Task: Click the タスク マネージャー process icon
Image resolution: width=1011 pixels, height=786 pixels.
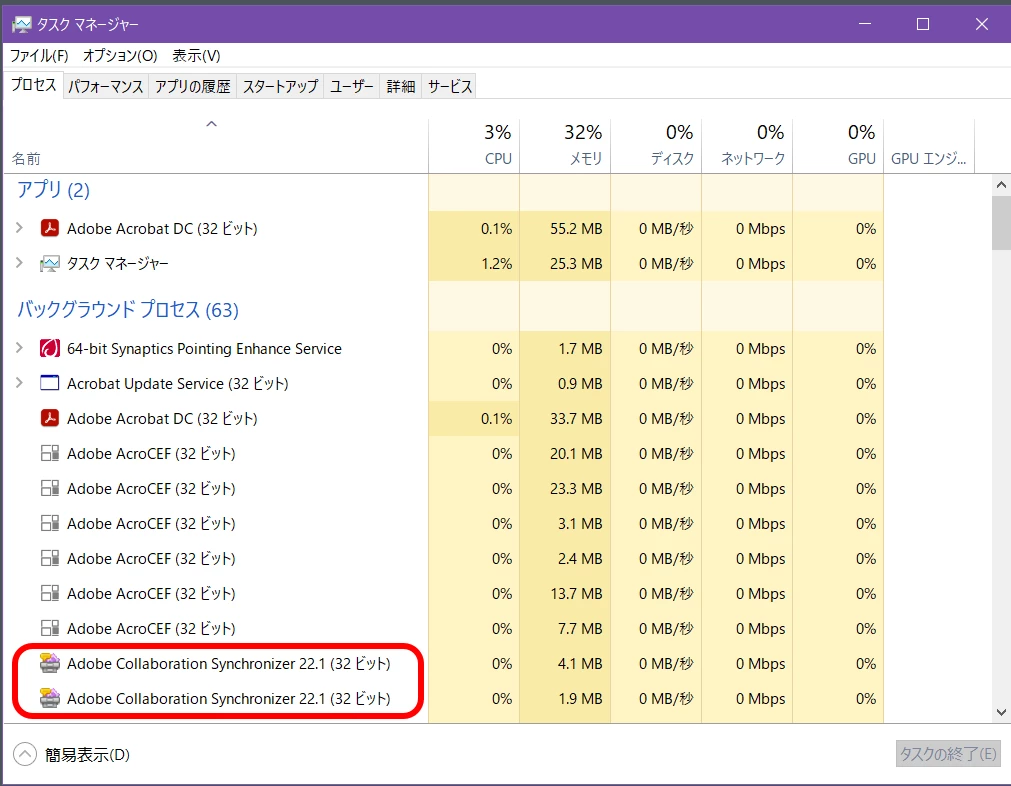Action: (x=50, y=263)
